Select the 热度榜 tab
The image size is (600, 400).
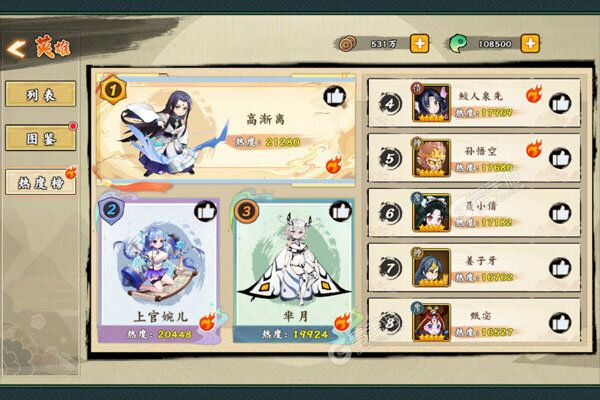(41, 182)
